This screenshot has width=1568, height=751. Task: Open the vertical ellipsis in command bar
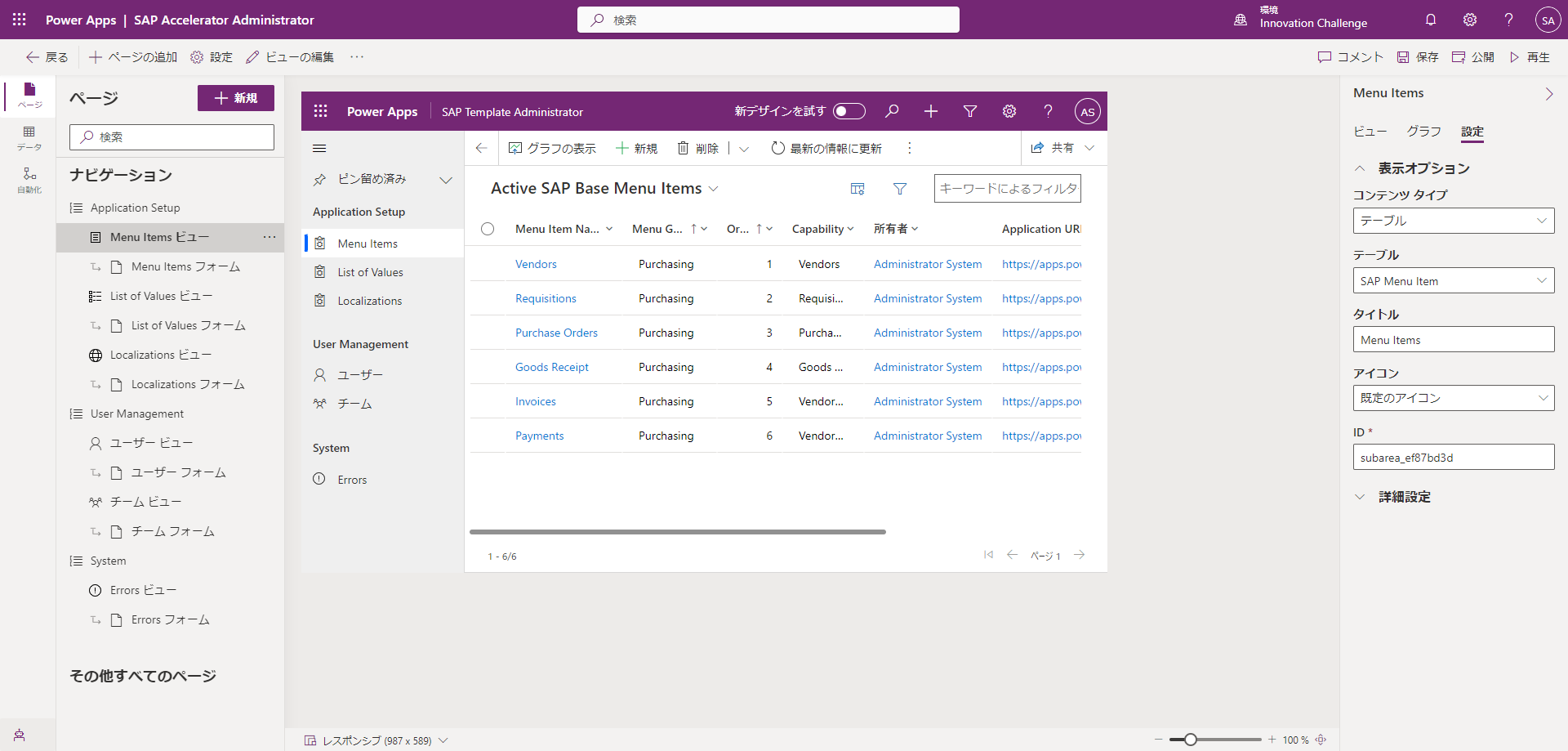909,148
